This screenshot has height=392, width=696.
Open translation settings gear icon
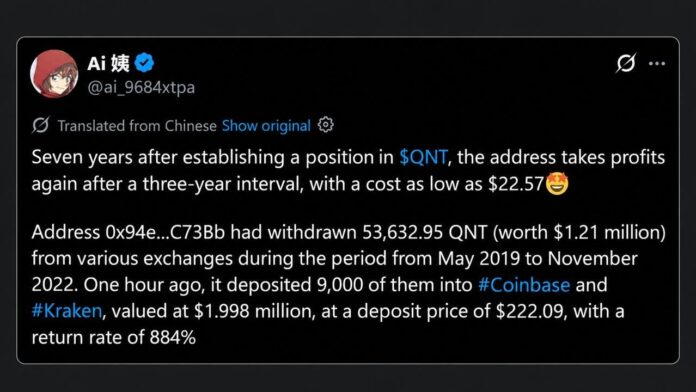(x=326, y=125)
